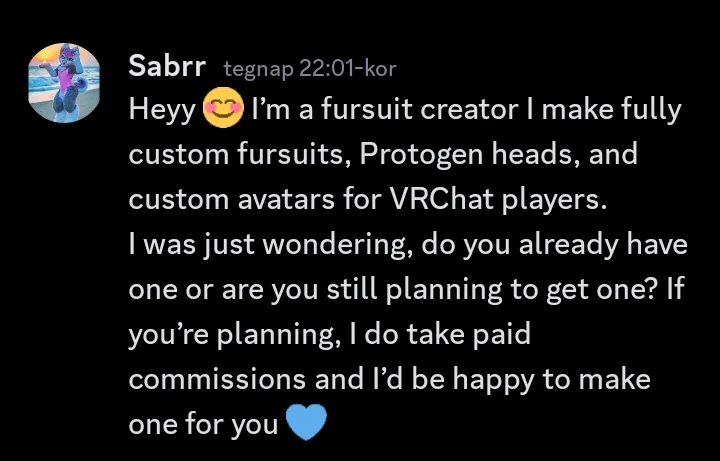This screenshot has height=461, width=720.
Task: Click the word Heyy in message
Action: (162, 111)
